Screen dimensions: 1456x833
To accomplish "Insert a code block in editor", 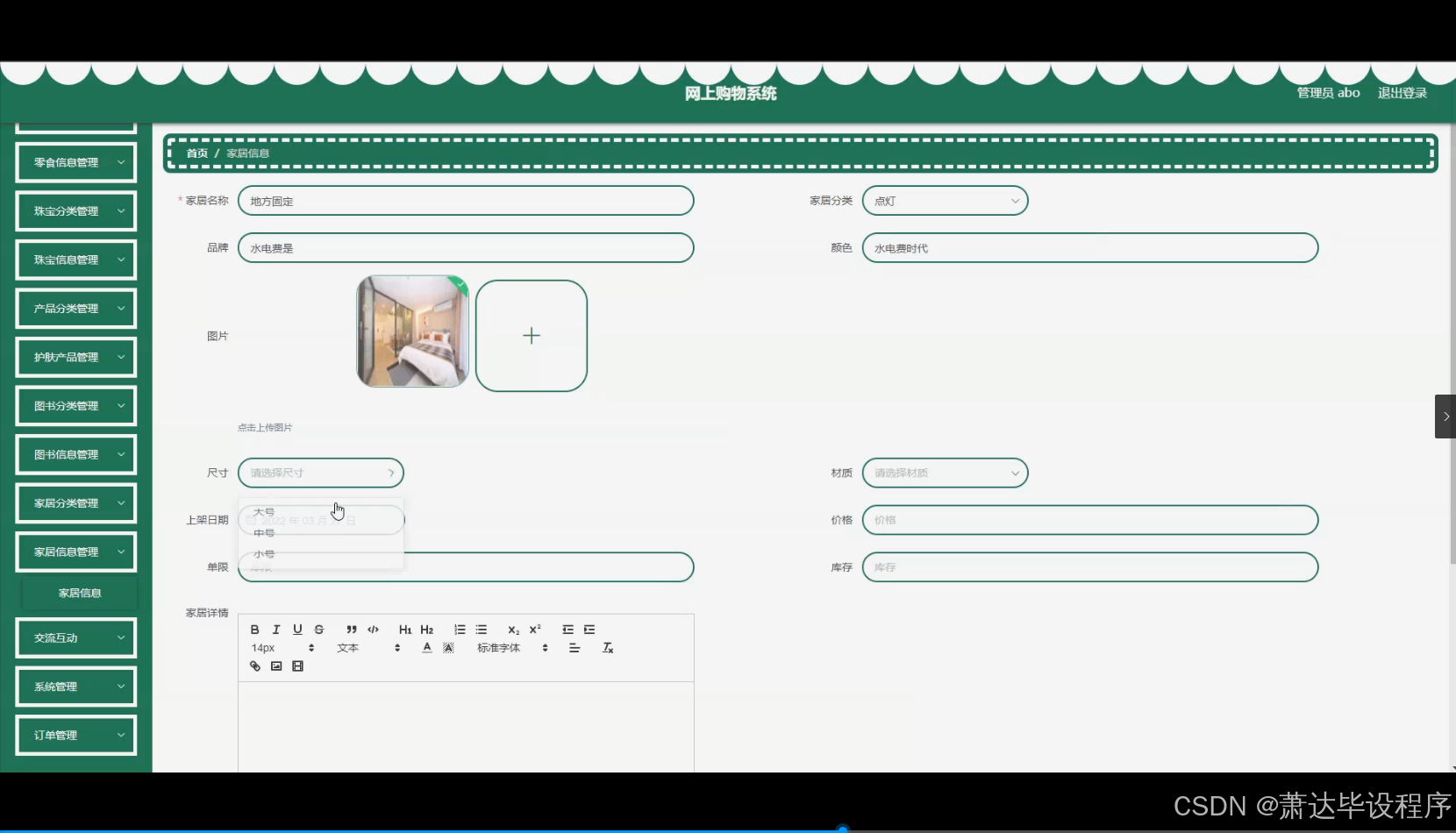I will [x=373, y=630].
